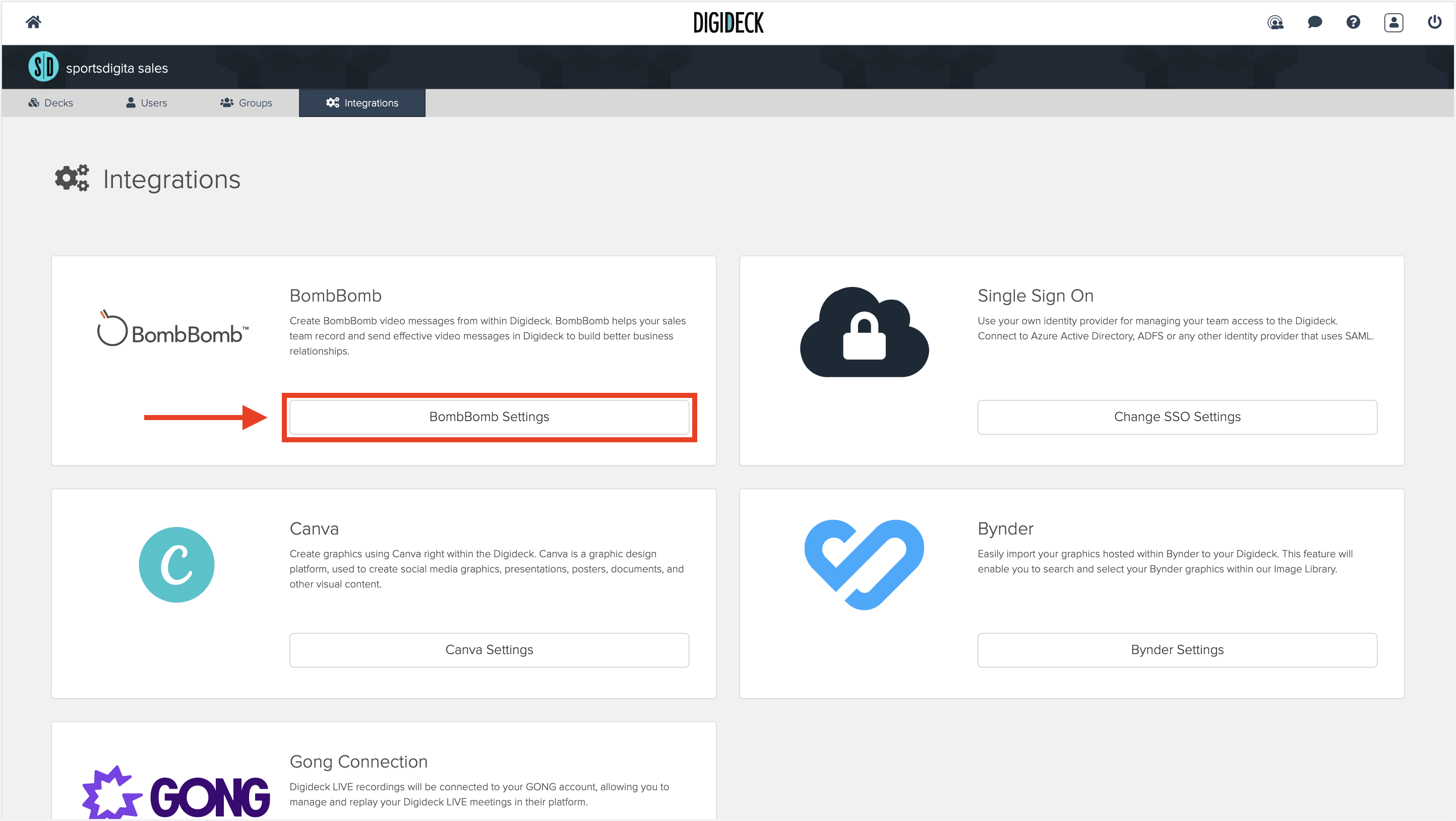The image size is (1456, 821).
Task: Switch to the Groups tab
Action: (247, 103)
